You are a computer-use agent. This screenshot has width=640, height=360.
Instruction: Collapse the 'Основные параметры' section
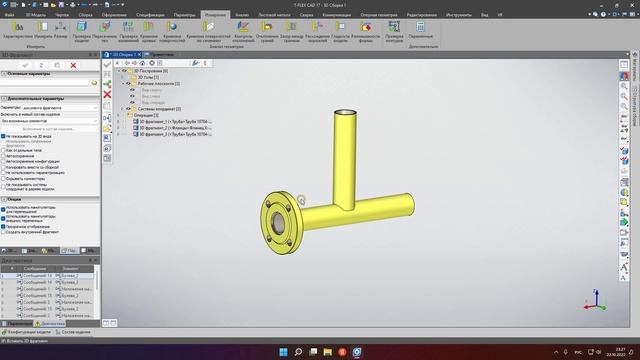[x=4, y=74]
